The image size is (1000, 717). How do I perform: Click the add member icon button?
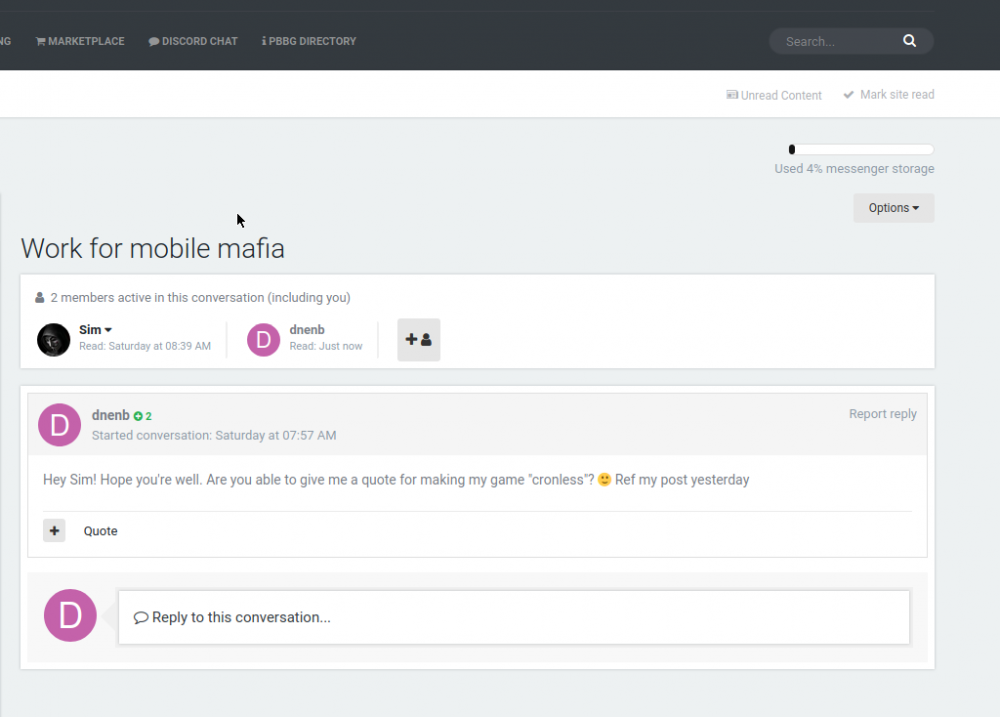pyautogui.click(x=418, y=340)
